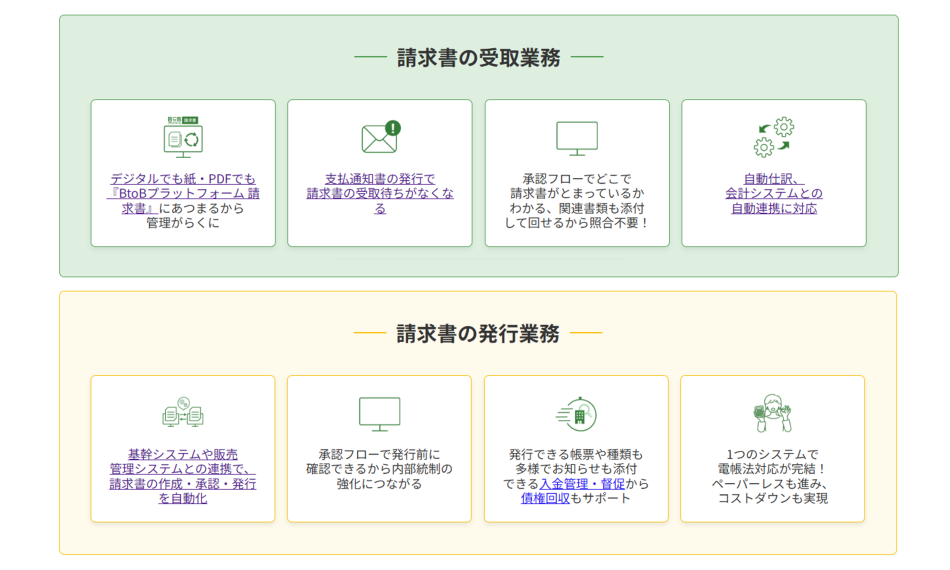Click the envelope with alert badge icon
950x570 pixels.
[x=381, y=136]
